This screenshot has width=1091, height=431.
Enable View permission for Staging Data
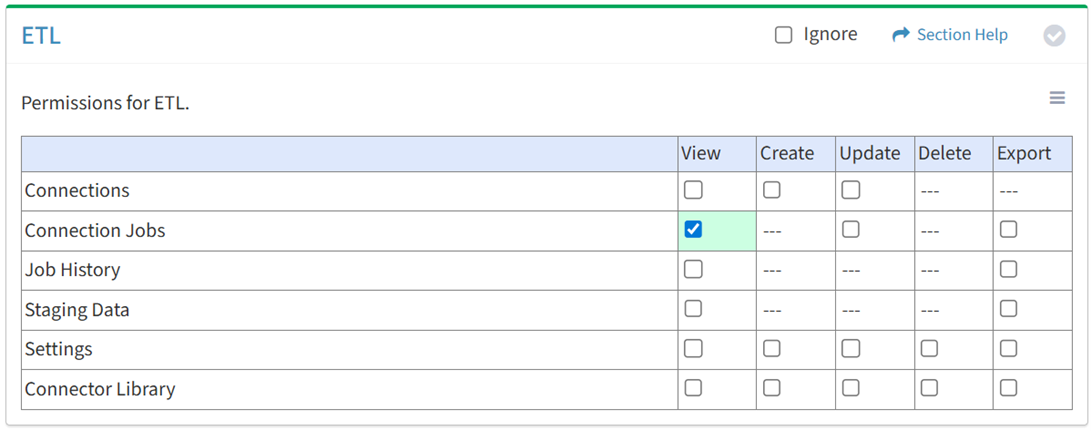click(x=693, y=309)
